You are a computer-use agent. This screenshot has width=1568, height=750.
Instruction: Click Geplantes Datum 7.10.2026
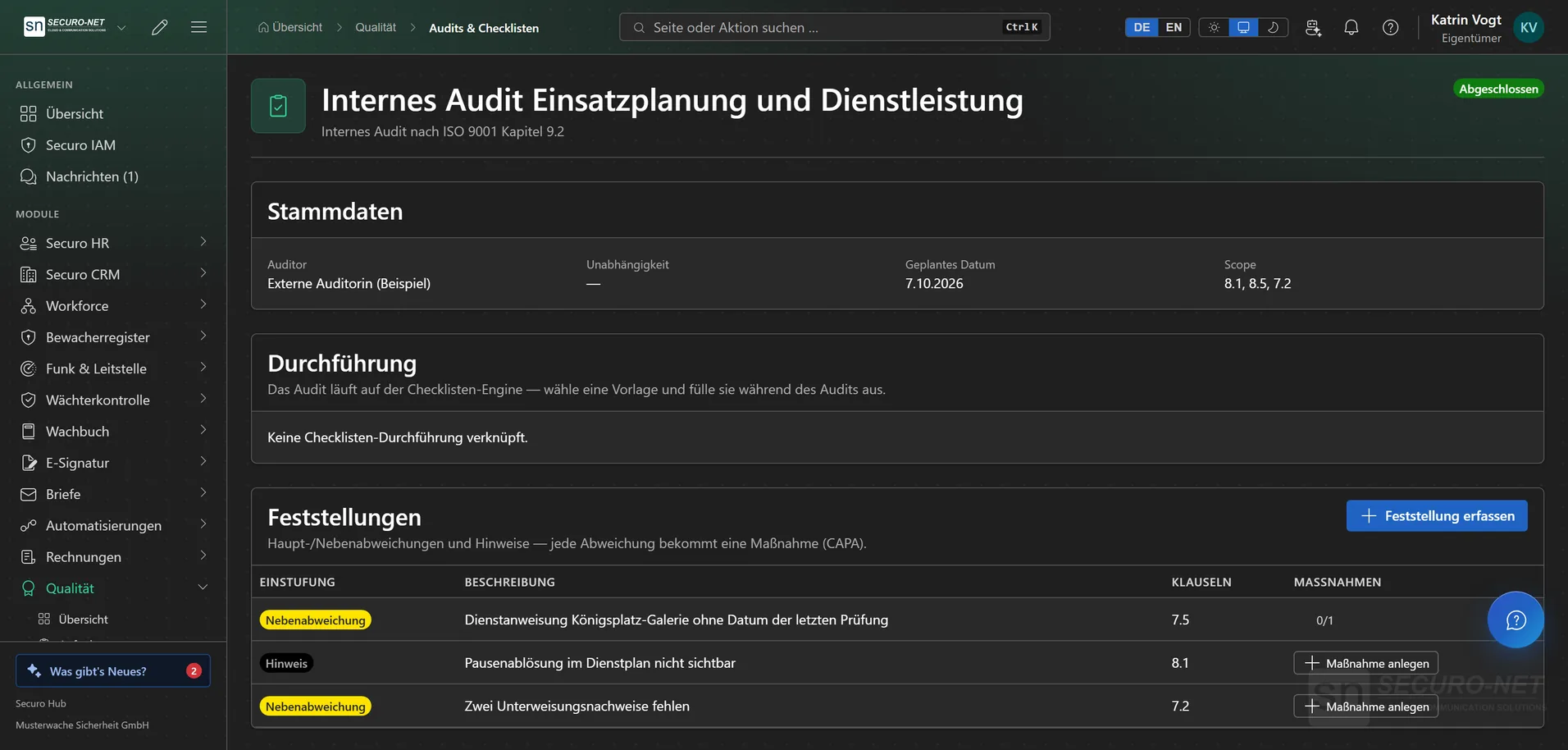pyautogui.click(x=934, y=283)
